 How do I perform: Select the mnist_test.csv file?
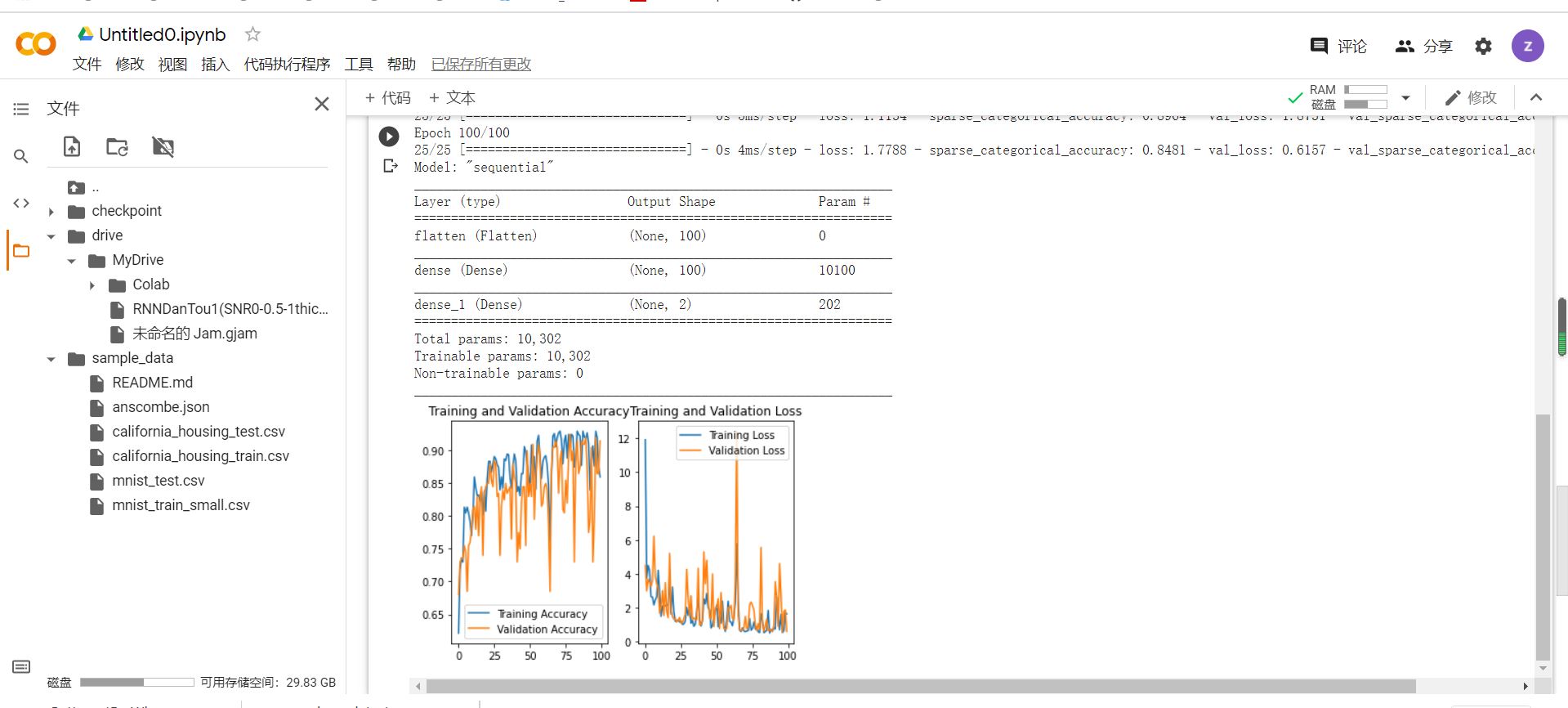pos(158,481)
